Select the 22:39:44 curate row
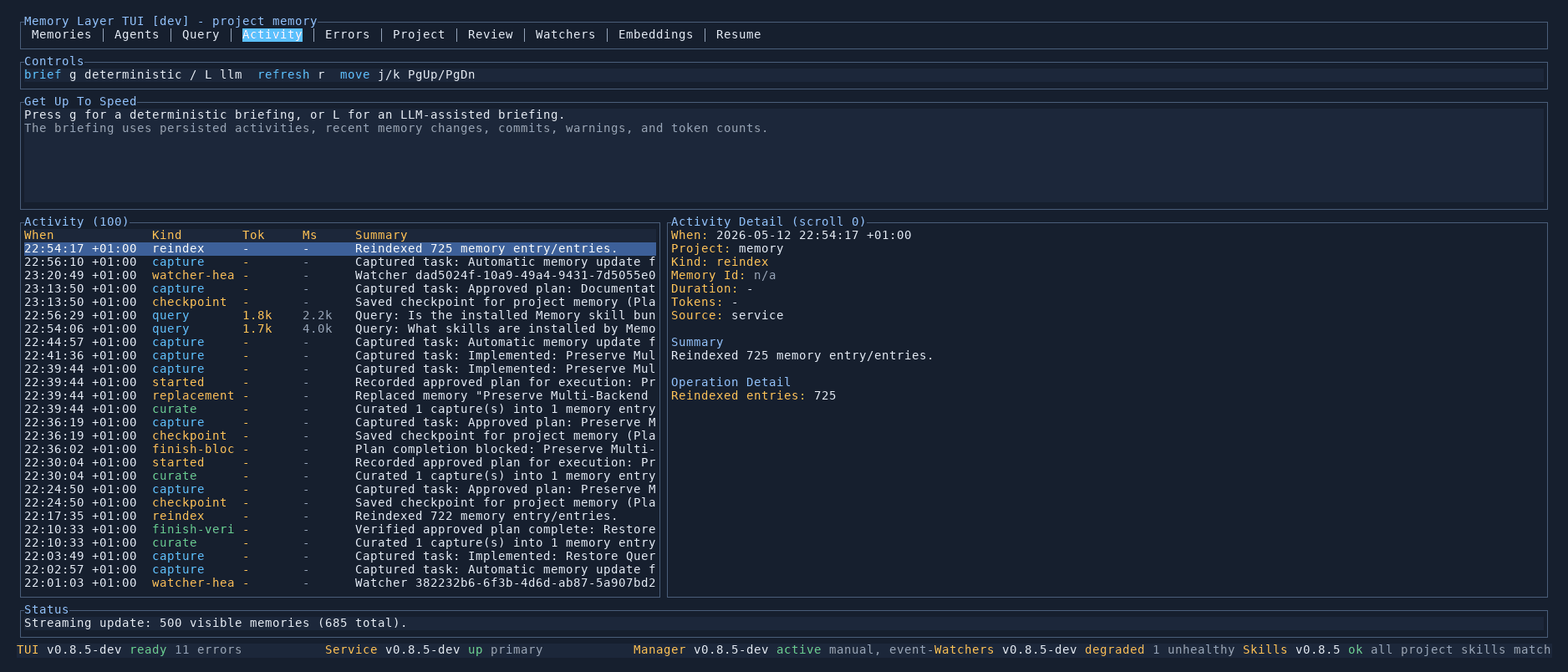 [x=340, y=410]
